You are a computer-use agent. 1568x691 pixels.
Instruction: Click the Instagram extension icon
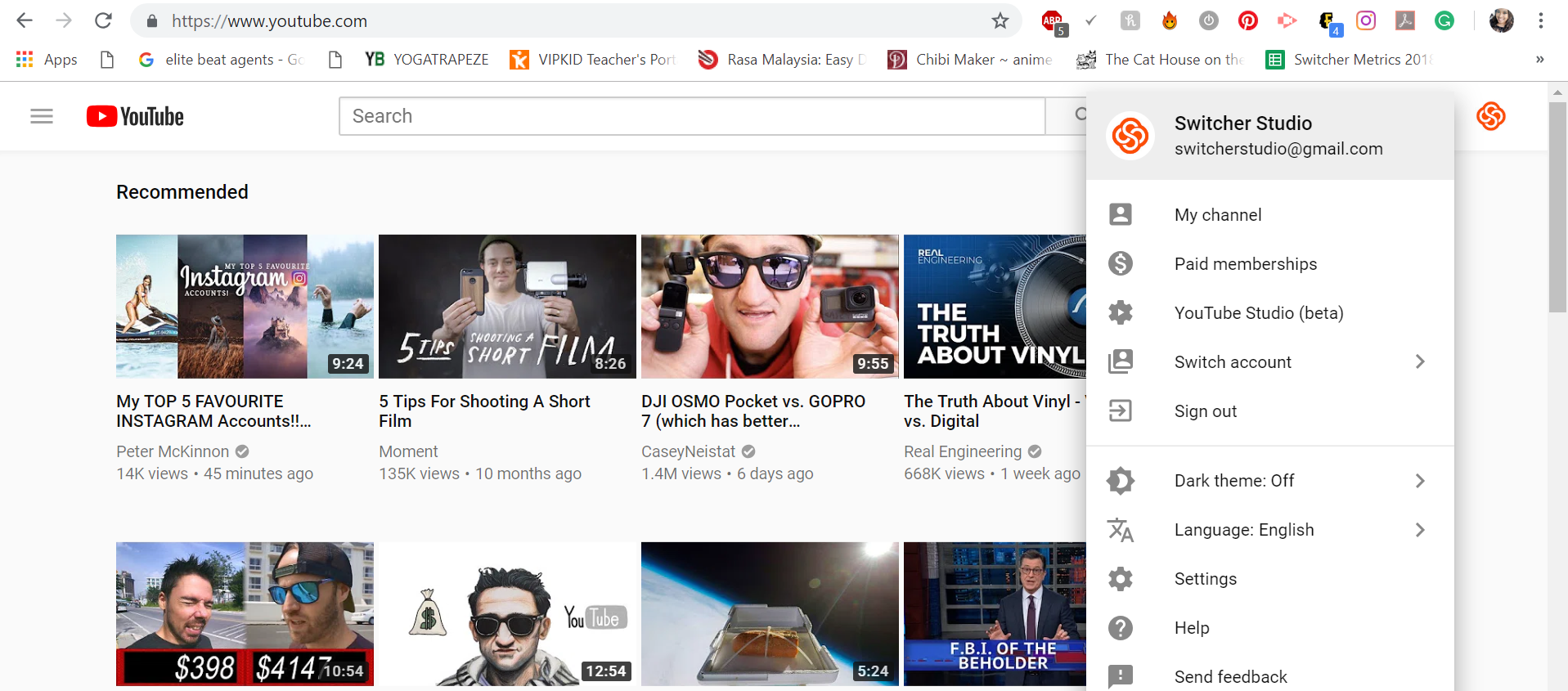[1366, 21]
